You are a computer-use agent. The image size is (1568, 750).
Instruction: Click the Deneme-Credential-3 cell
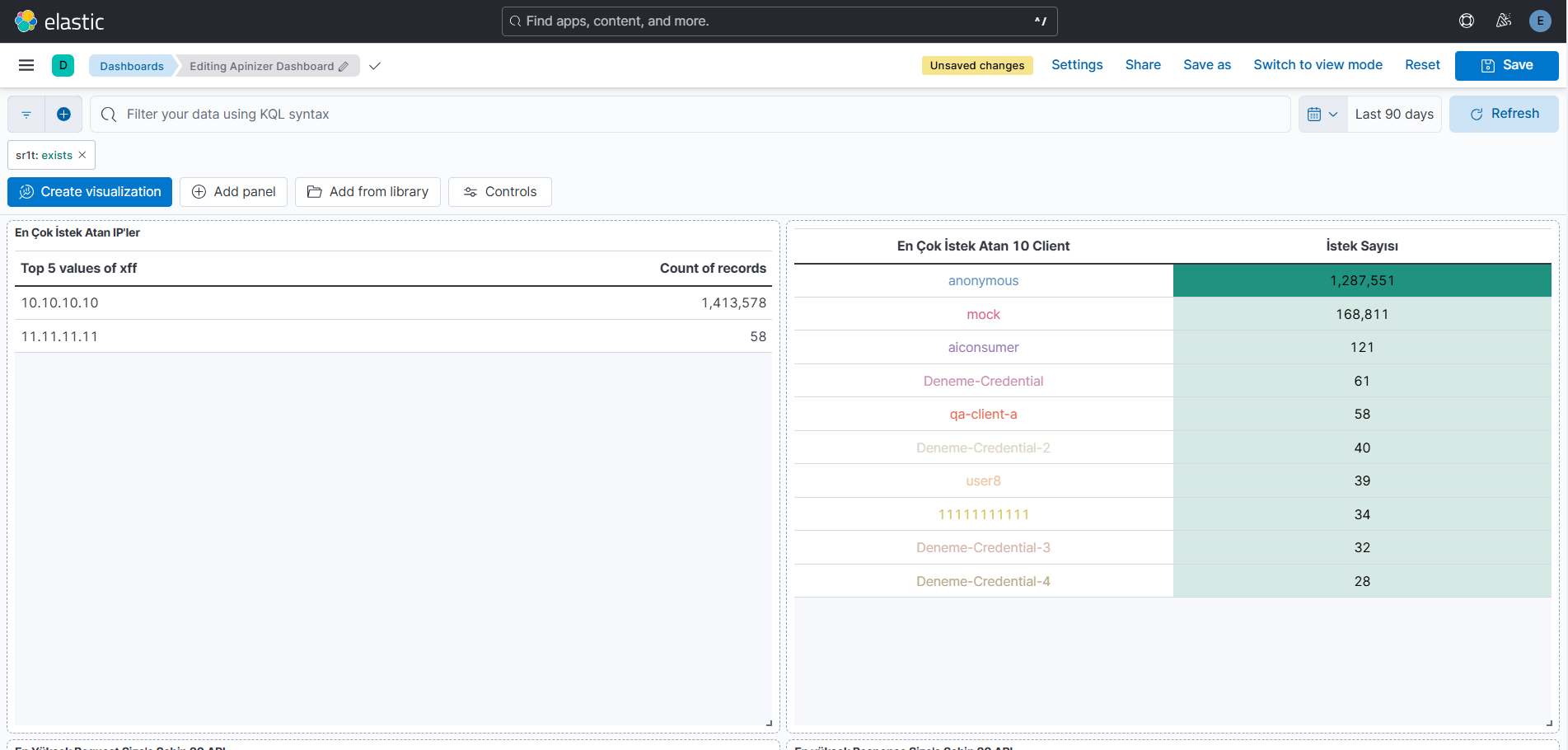coord(983,548)
